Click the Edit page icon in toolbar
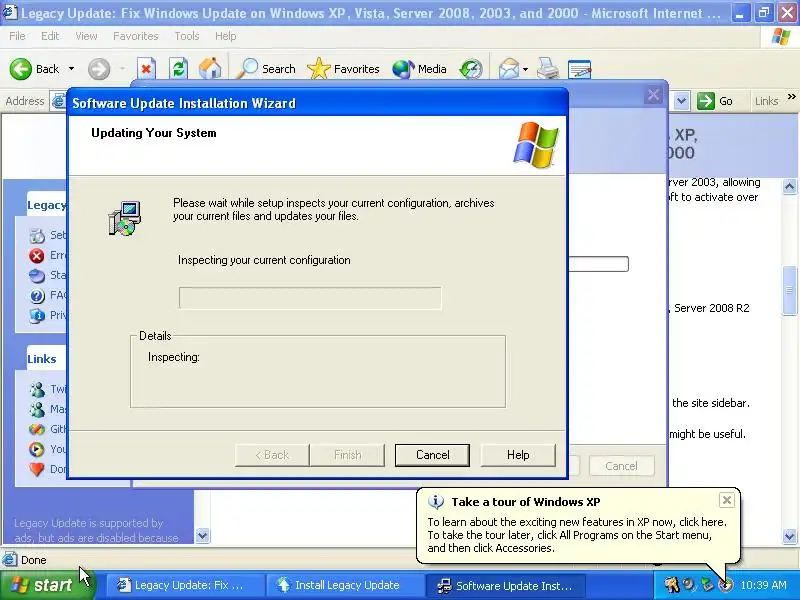 click(579, 69)
